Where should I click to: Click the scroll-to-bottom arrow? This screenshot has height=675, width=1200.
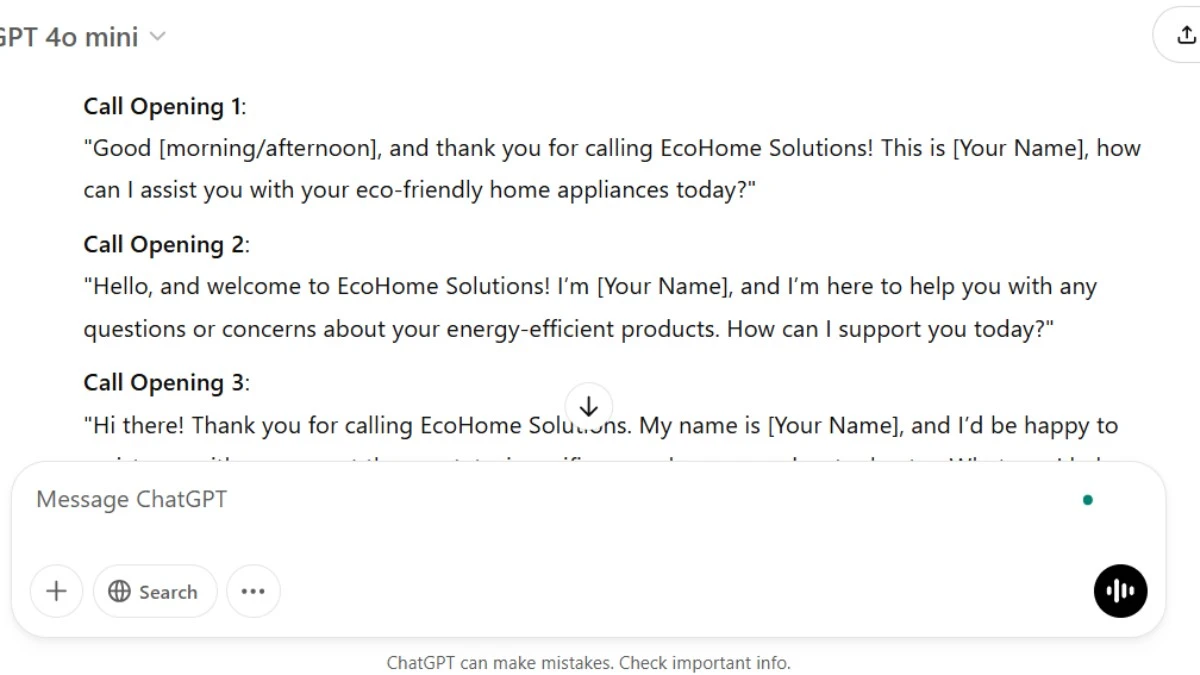588,406
